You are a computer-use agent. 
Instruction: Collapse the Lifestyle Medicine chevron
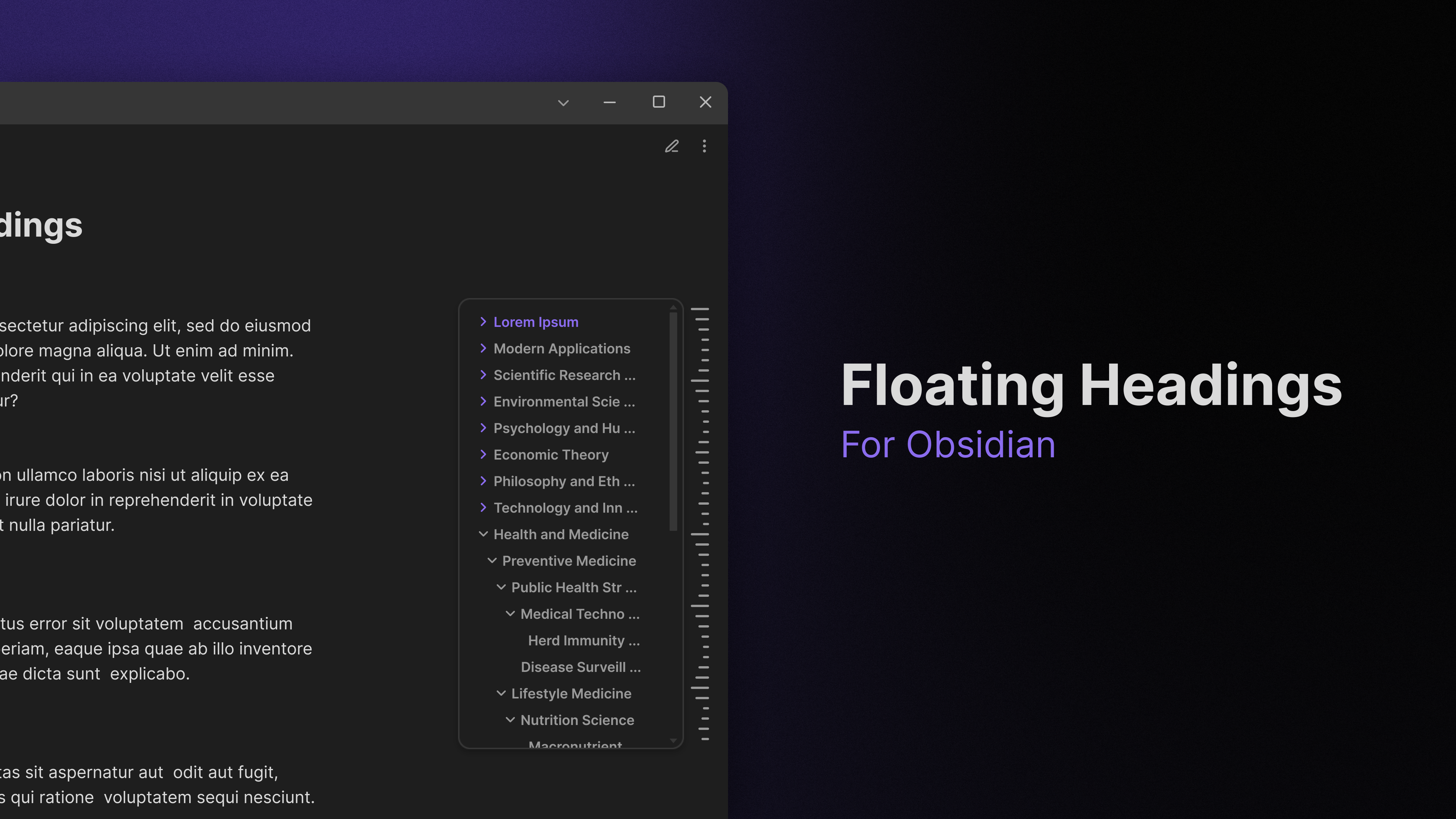pos(501,693)
